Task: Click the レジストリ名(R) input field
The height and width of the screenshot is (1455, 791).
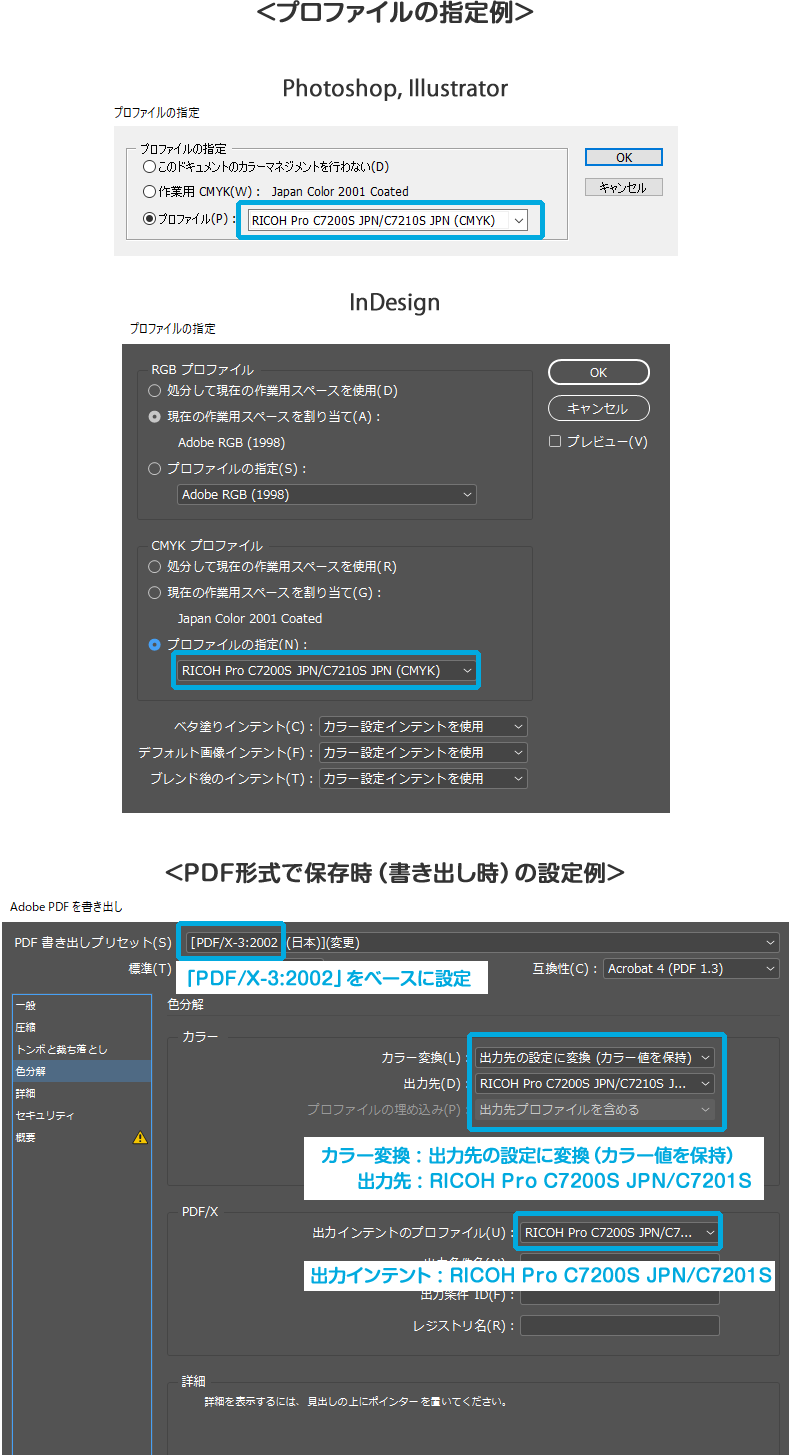Action: point(619,1325)
